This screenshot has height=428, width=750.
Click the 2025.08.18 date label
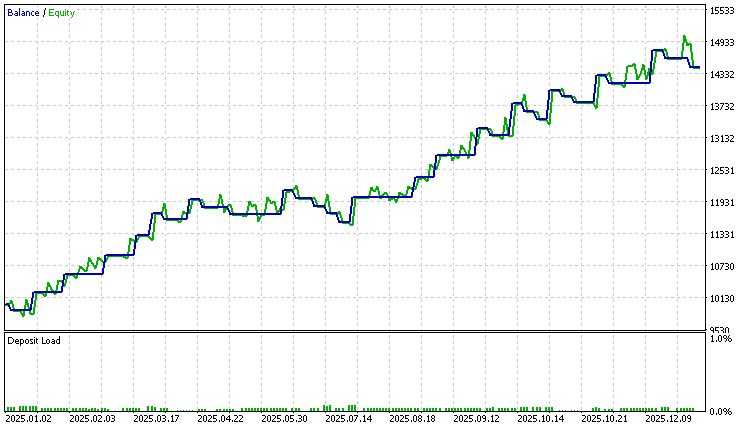point(413,419)
